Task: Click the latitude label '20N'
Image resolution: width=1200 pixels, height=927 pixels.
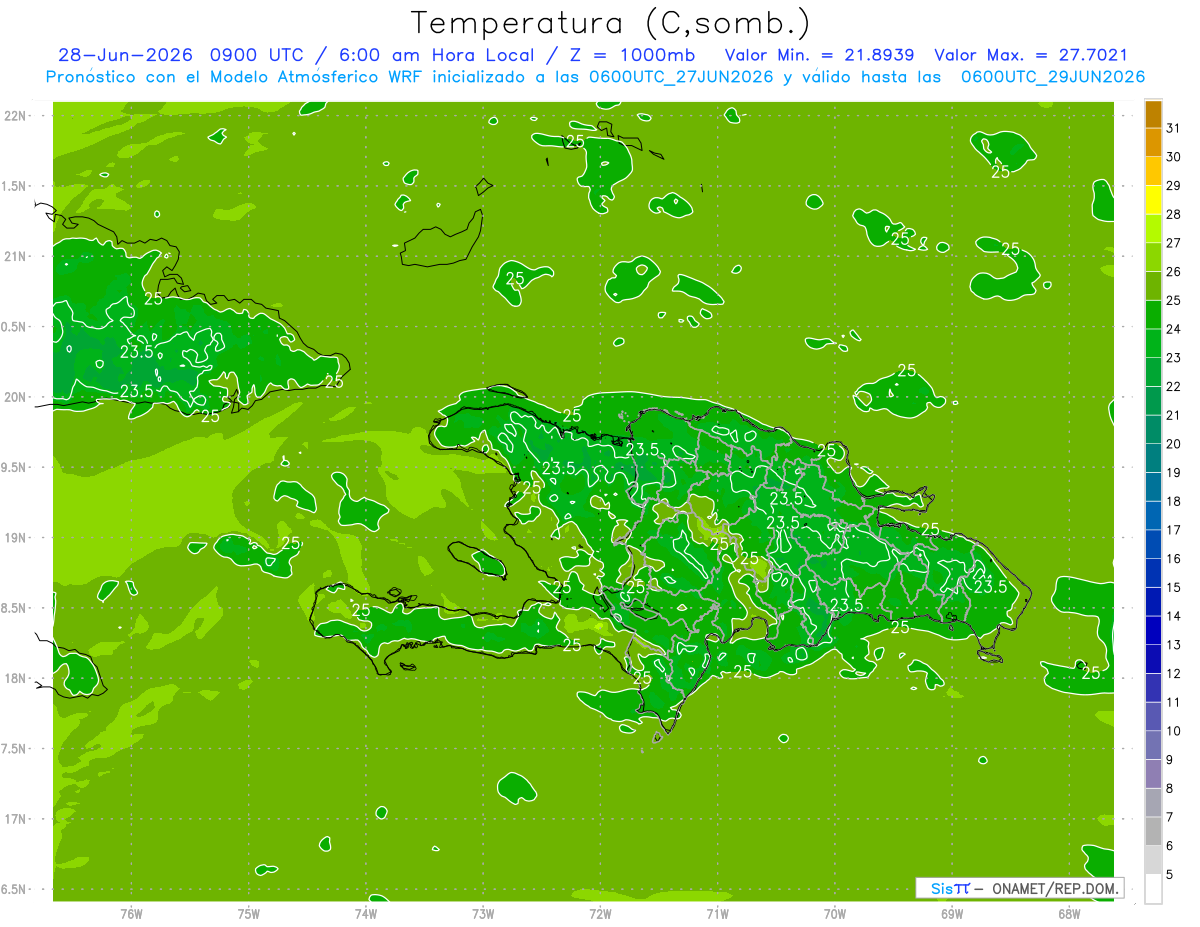Action: click(x=15, y=397)
